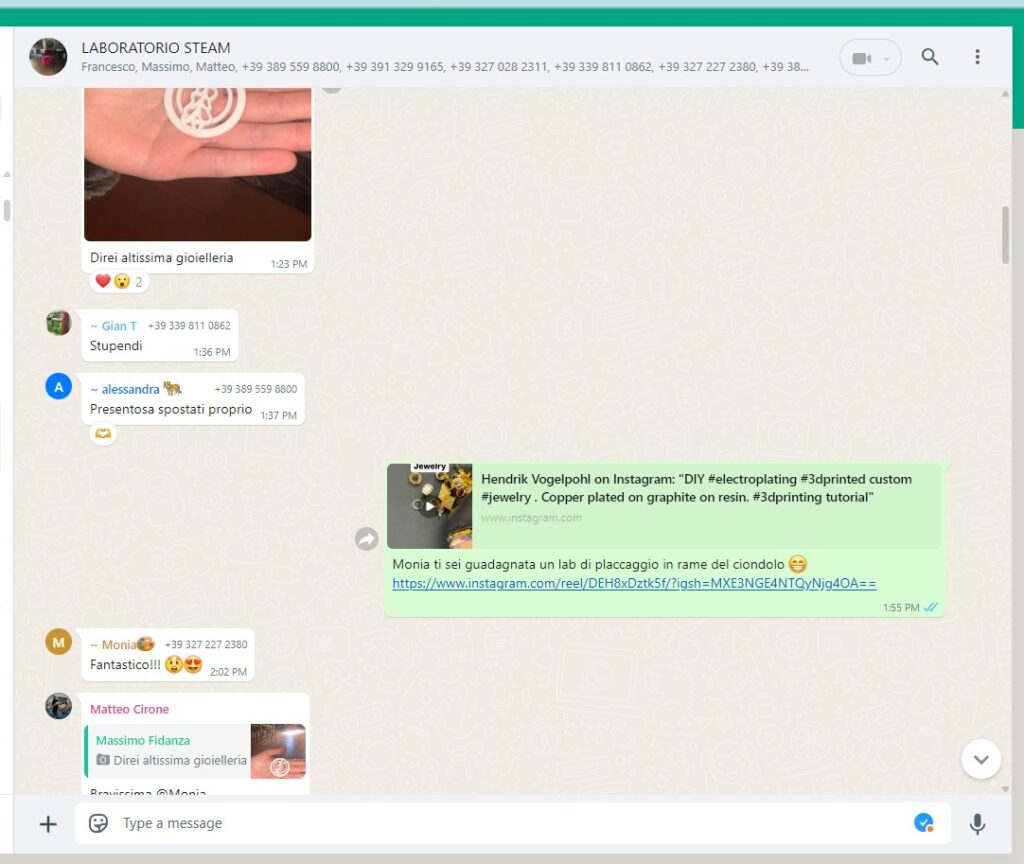Open Gian T's profile avatar
Viewport: 1024px width, 864px height.
pyautogui.click(x=59, y=323)
